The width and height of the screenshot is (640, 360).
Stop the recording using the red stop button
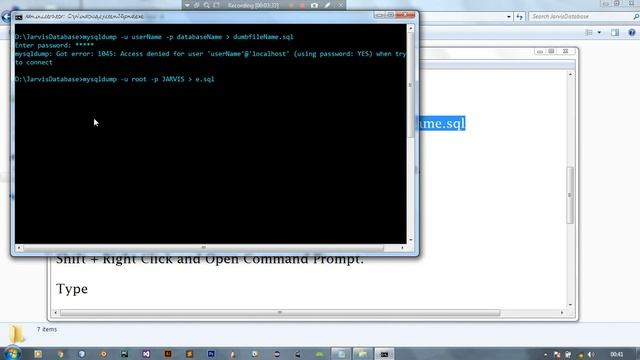(302, 5)
